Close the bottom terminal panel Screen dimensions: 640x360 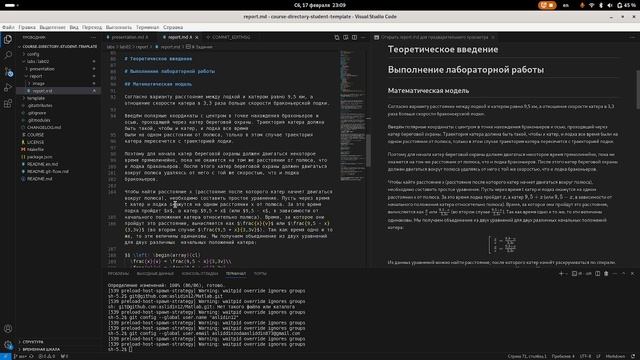[x=633, y=273]
